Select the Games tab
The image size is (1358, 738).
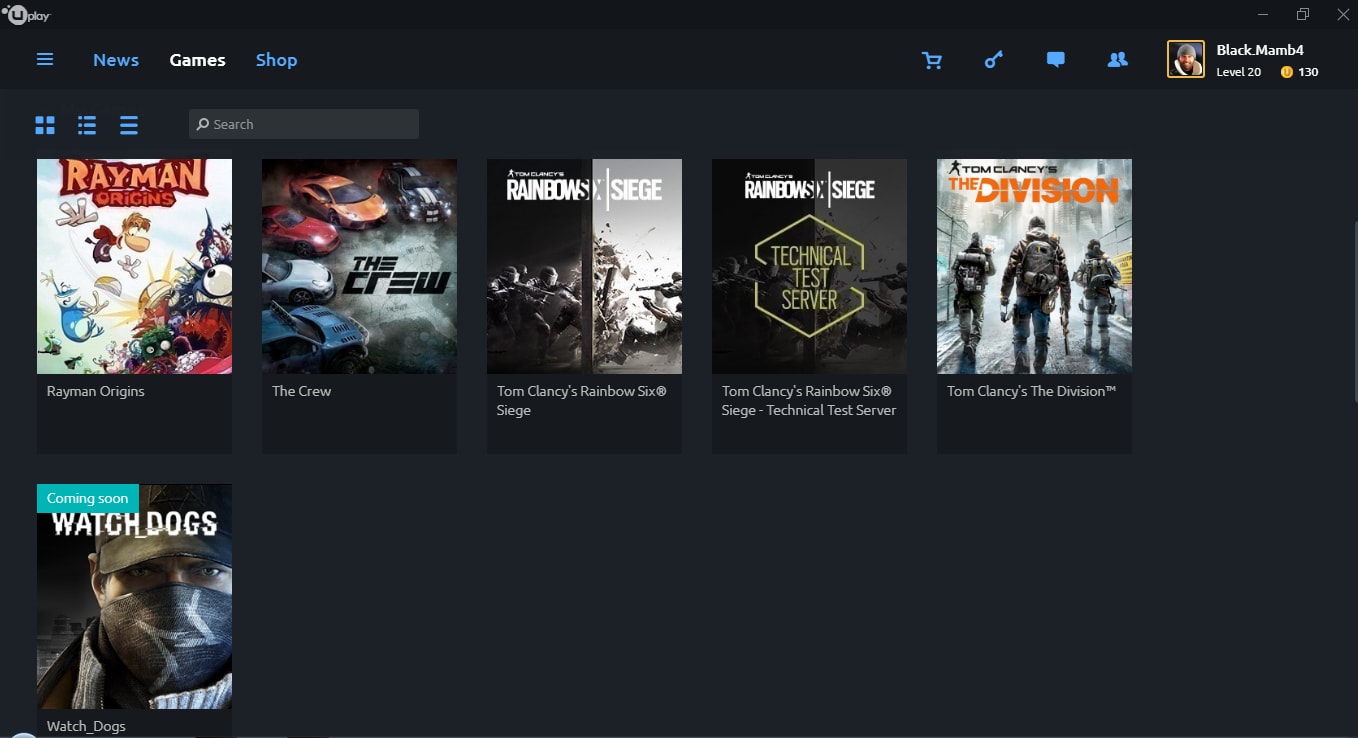(197, 60)
